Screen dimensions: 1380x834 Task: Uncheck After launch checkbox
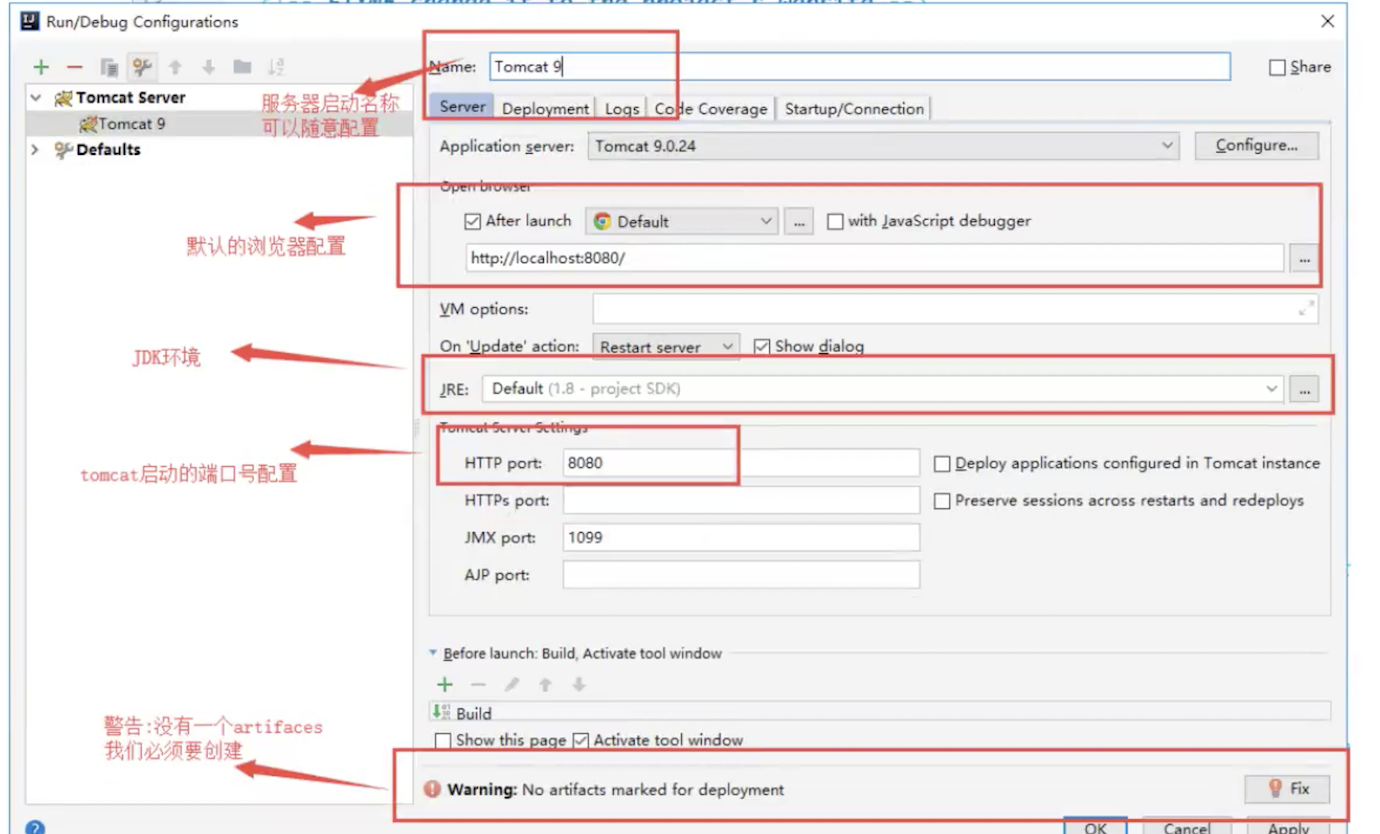[473, 221]
